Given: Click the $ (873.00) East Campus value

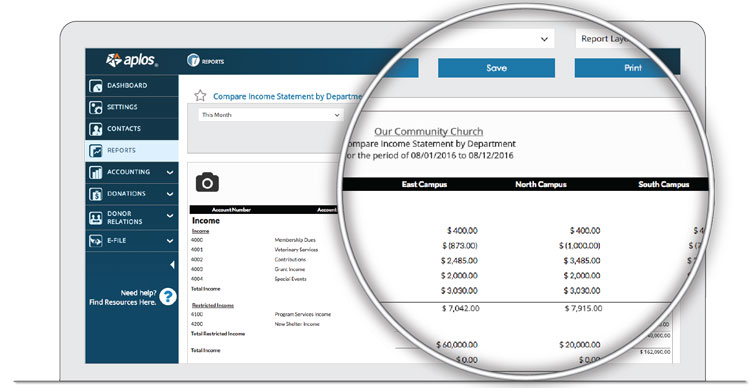Looking at the screenshot, I should (460, 245).
